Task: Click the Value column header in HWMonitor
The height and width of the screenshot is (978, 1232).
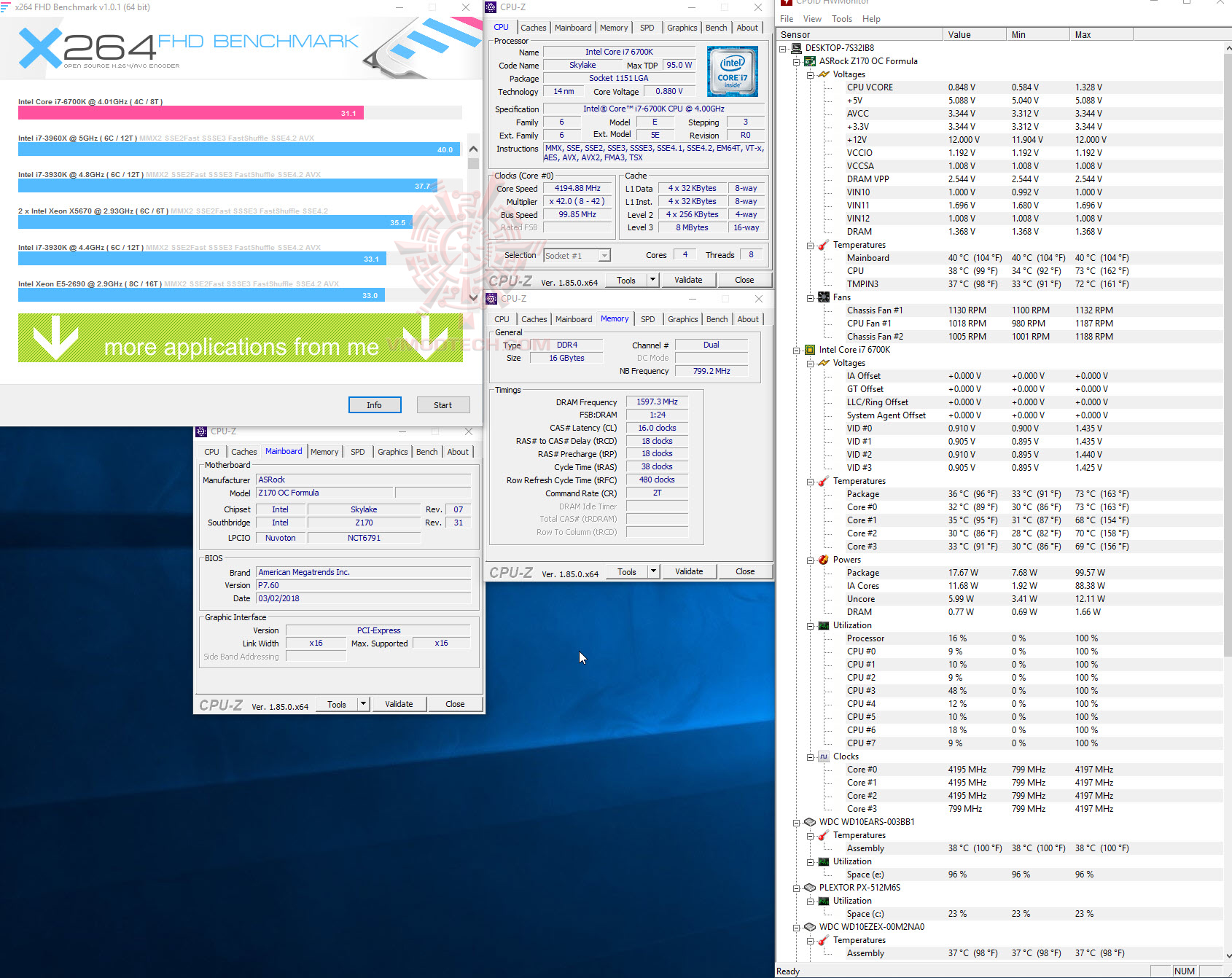Action: click(x=974, y=35)
